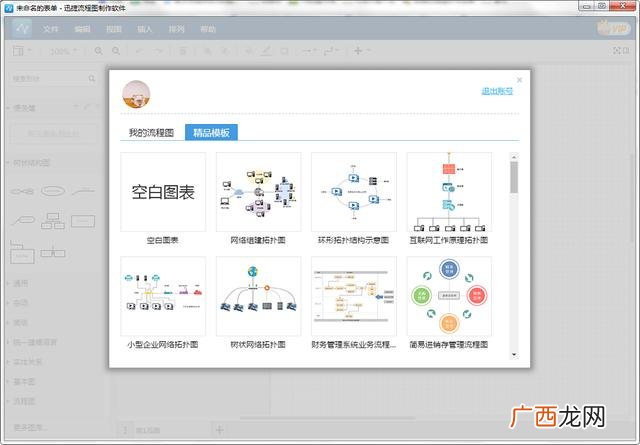Open the 小型企业网络拓扑图 template thumbnail
The height and width of the screenshot is (445, 640).
pyautogui.click(x=163, y=296)
